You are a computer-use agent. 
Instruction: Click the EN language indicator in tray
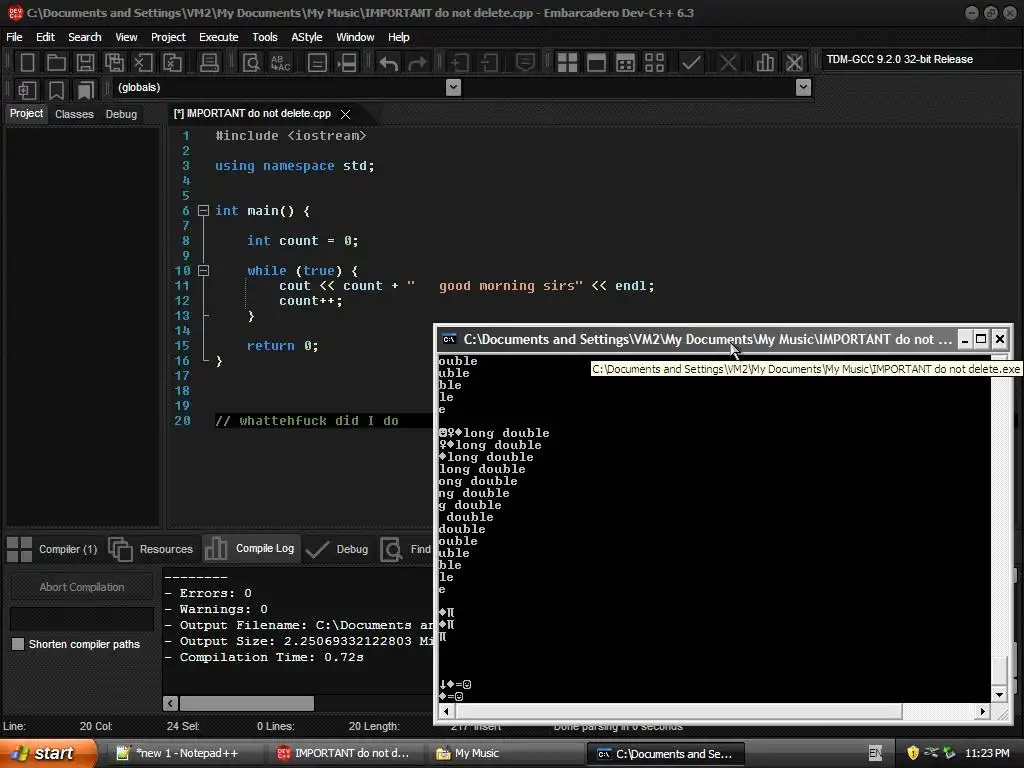[x=875, y=753]
